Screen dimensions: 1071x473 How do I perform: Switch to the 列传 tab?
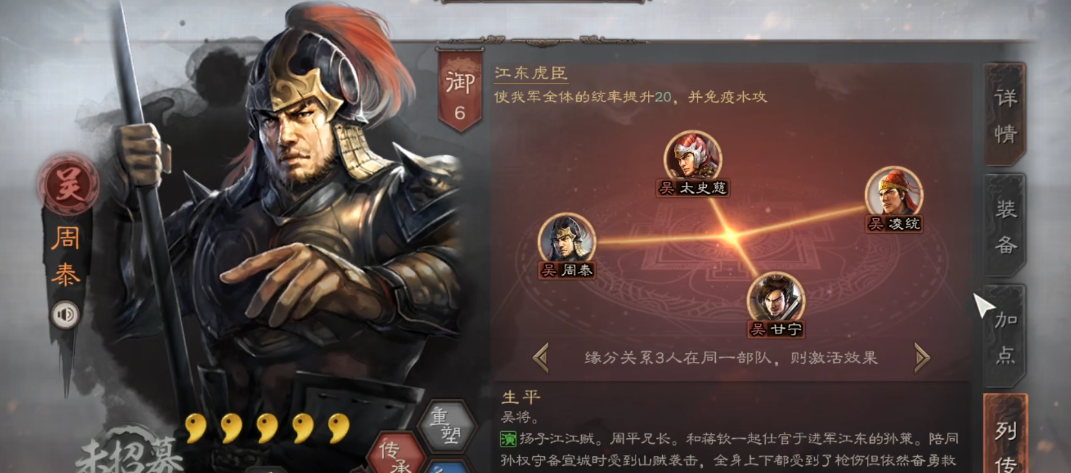[x=1005, y=433]
